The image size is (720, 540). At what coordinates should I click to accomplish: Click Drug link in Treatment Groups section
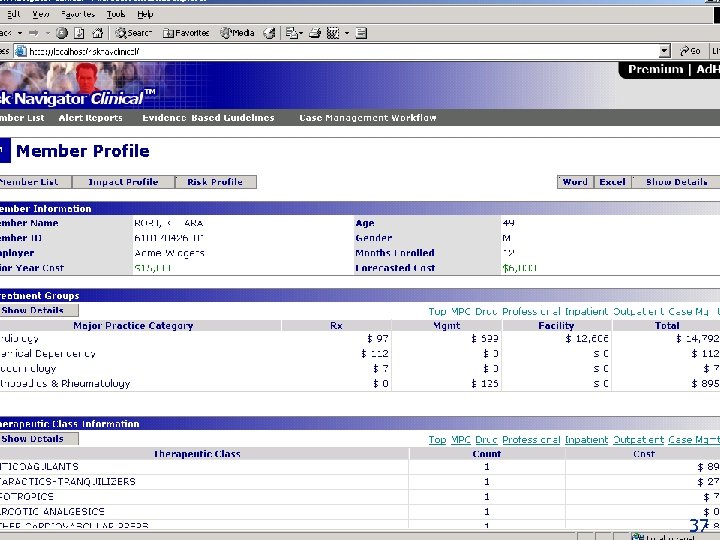(486, 312)
